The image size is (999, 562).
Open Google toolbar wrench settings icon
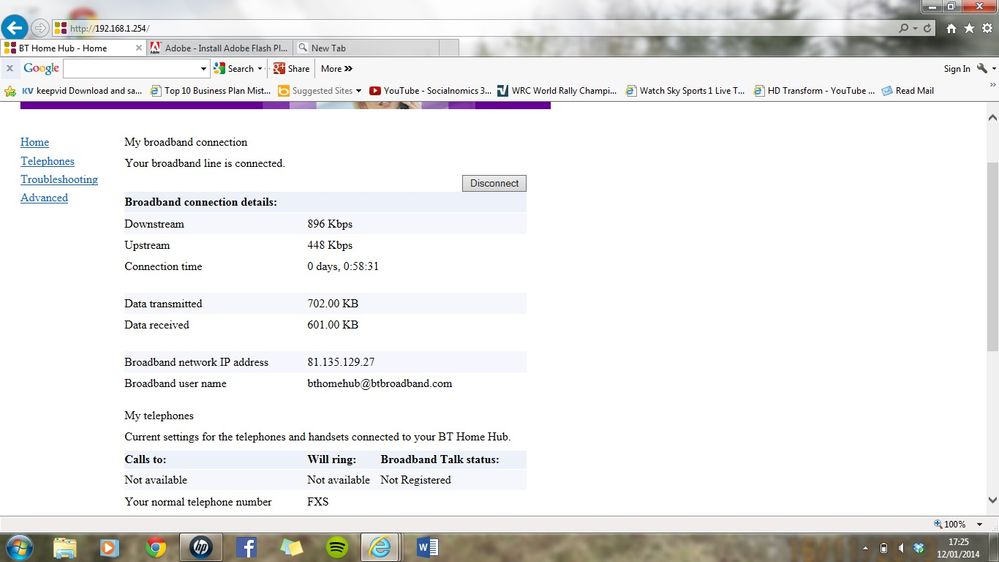click(x=982, y=68)
